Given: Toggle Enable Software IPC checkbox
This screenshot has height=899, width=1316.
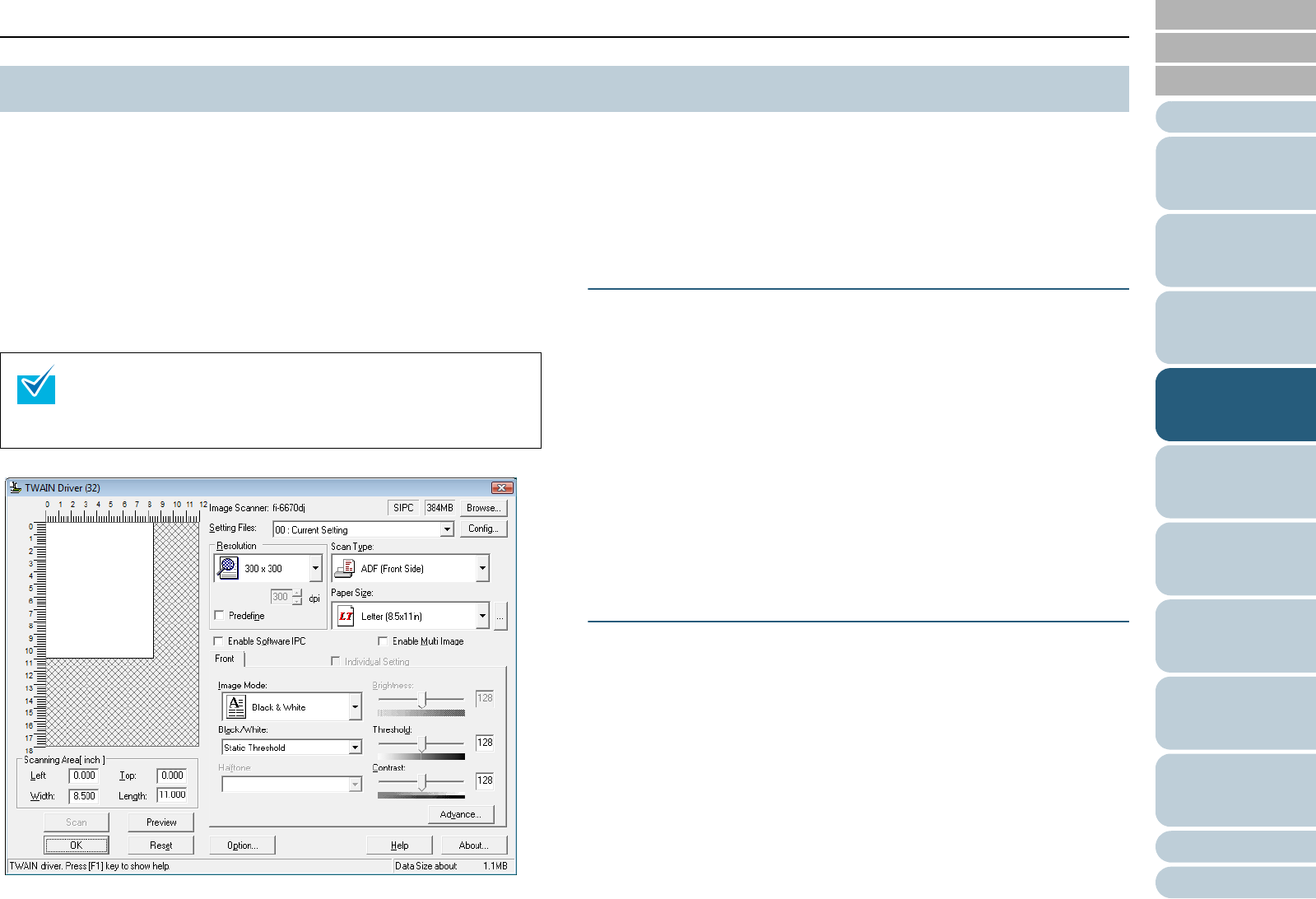Looking at the screenshot, I should 219,640.
